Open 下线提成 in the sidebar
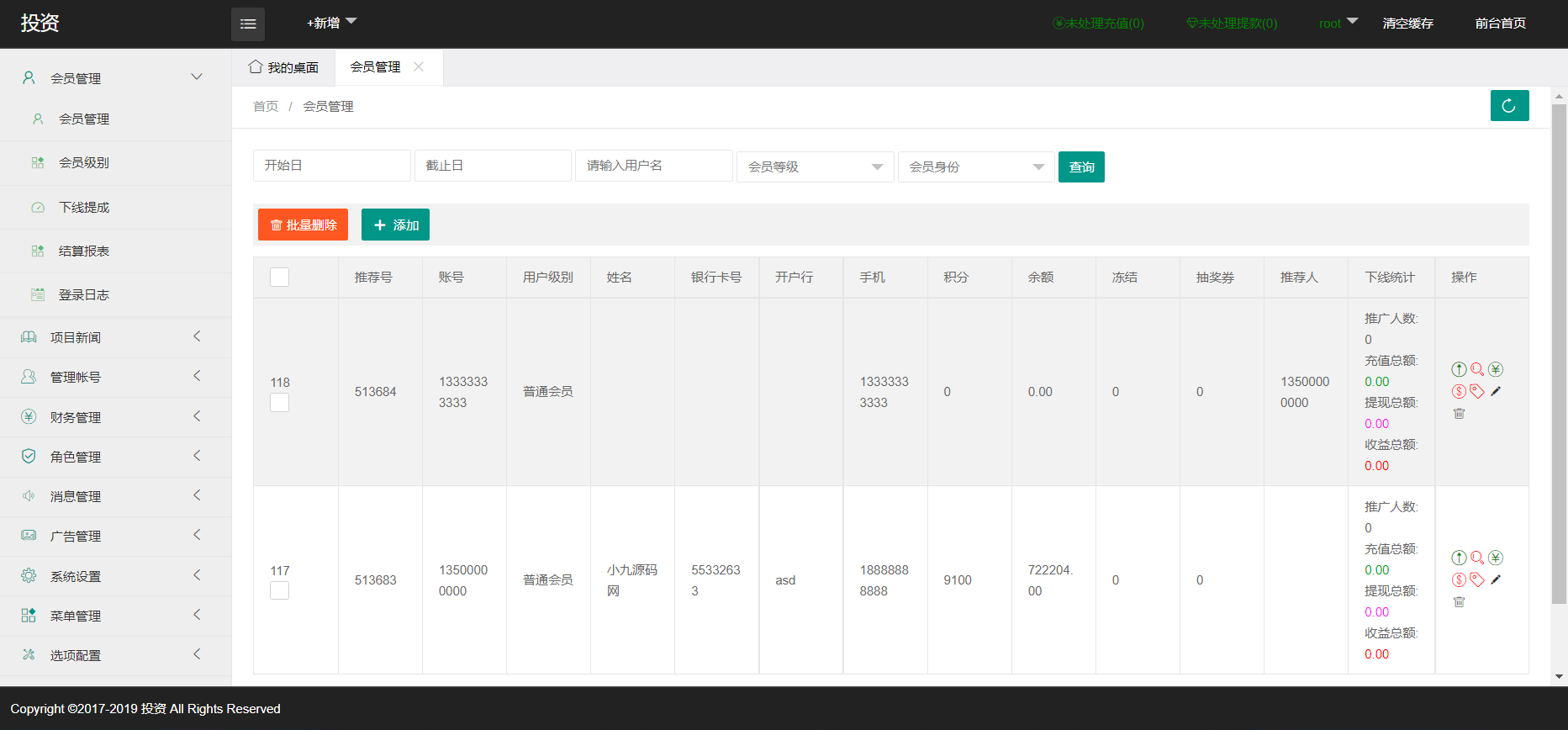This screenshot has height=730, width=1568. [115, 207]
